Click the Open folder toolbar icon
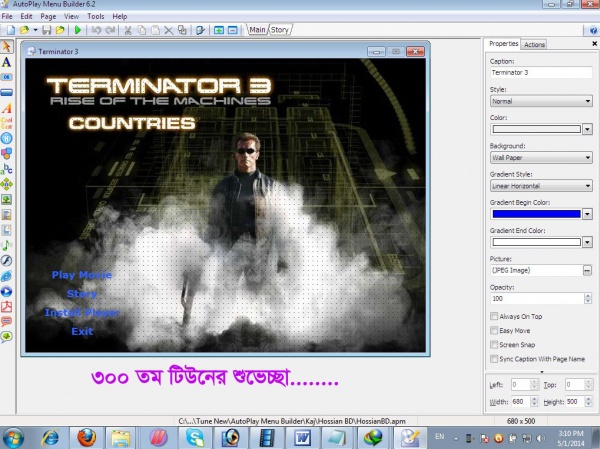Image resolution: width=600 pixels, height=449 pixels. (x=24, y=30)
